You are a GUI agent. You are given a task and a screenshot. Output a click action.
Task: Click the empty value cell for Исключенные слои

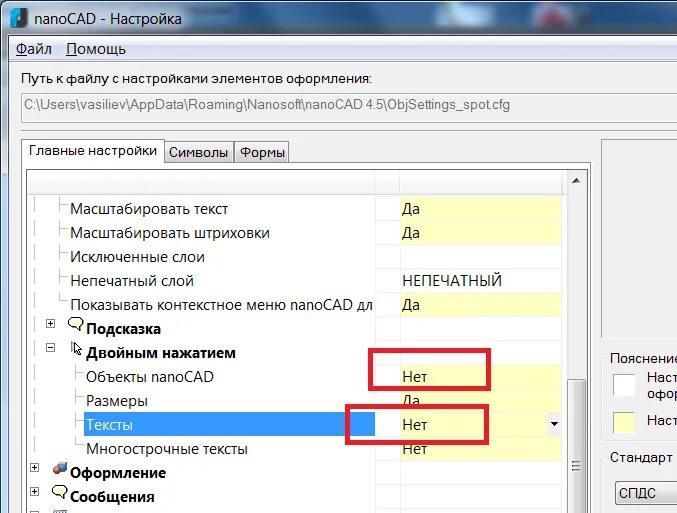click(x=481, y=257)
